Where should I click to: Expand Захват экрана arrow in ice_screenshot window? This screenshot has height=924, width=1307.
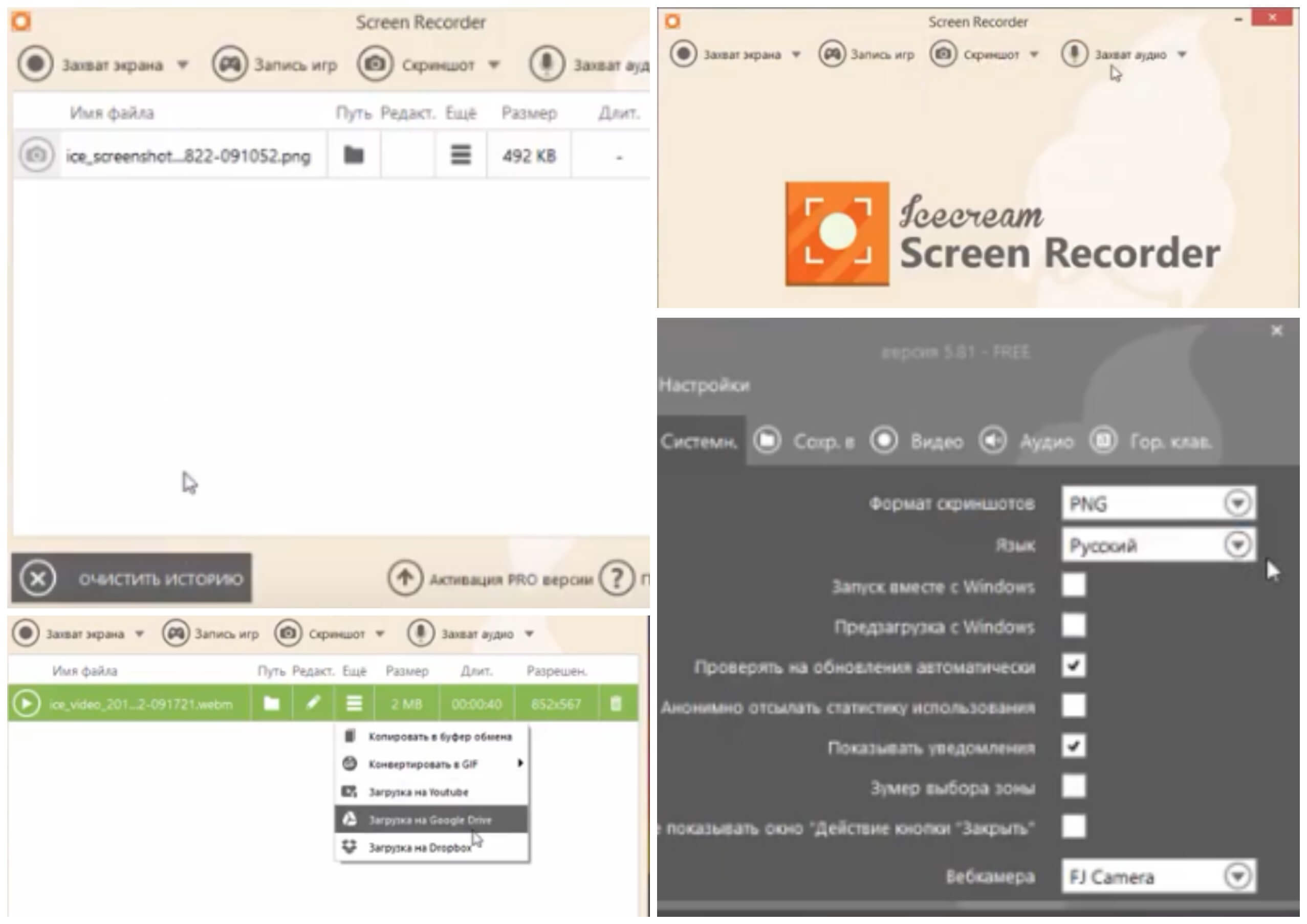(x=182, y=64)
